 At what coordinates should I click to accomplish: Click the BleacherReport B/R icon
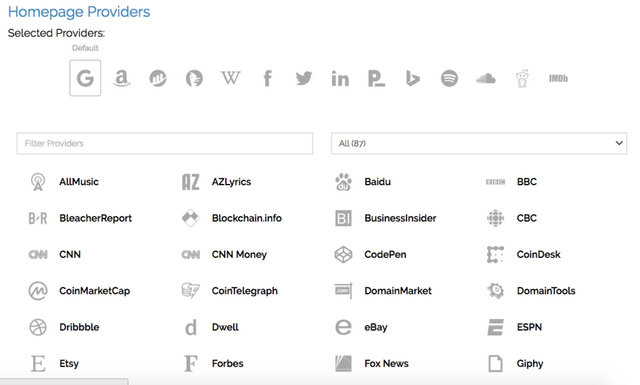pyautogui.click(x=38, y=218)
